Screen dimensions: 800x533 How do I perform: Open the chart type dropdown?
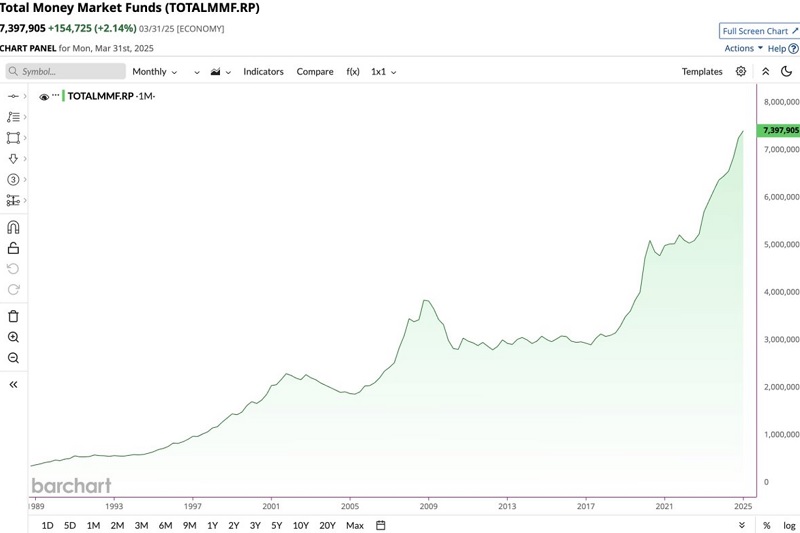click(220, 72)
